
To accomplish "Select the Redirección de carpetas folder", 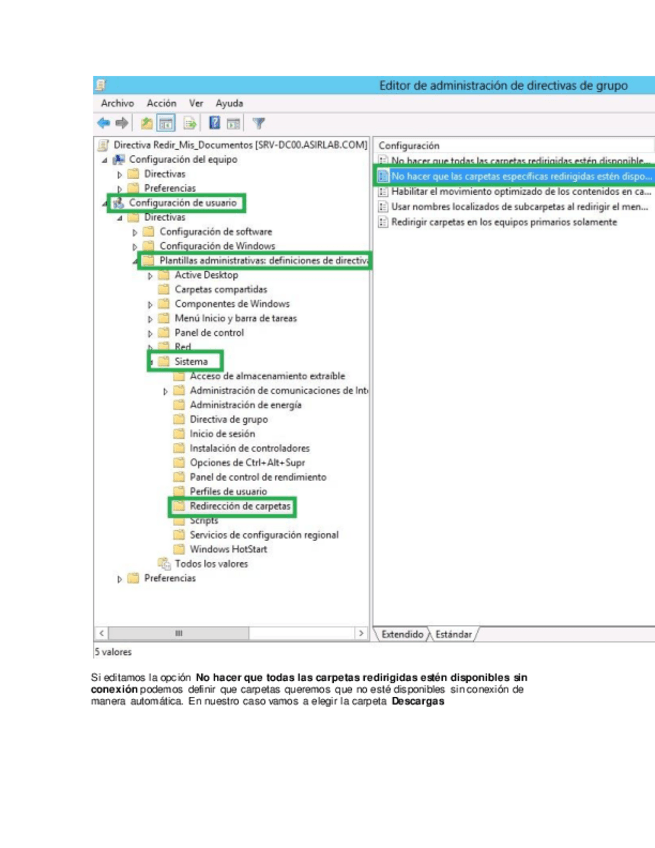I will (240, 507).
